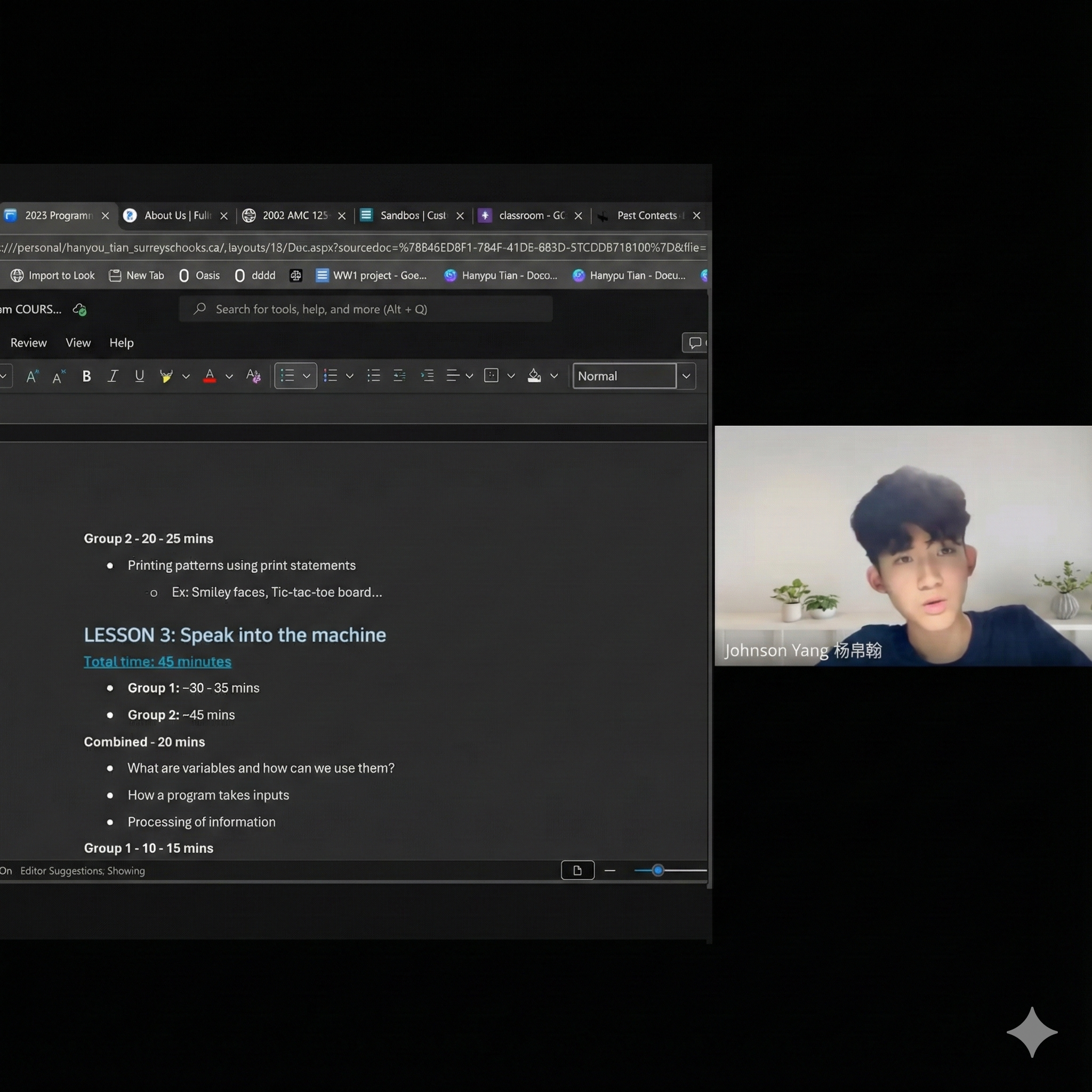Toggle bold formatting
The height and width of the screenshot is (1092, 1092).
coord(86,376)
